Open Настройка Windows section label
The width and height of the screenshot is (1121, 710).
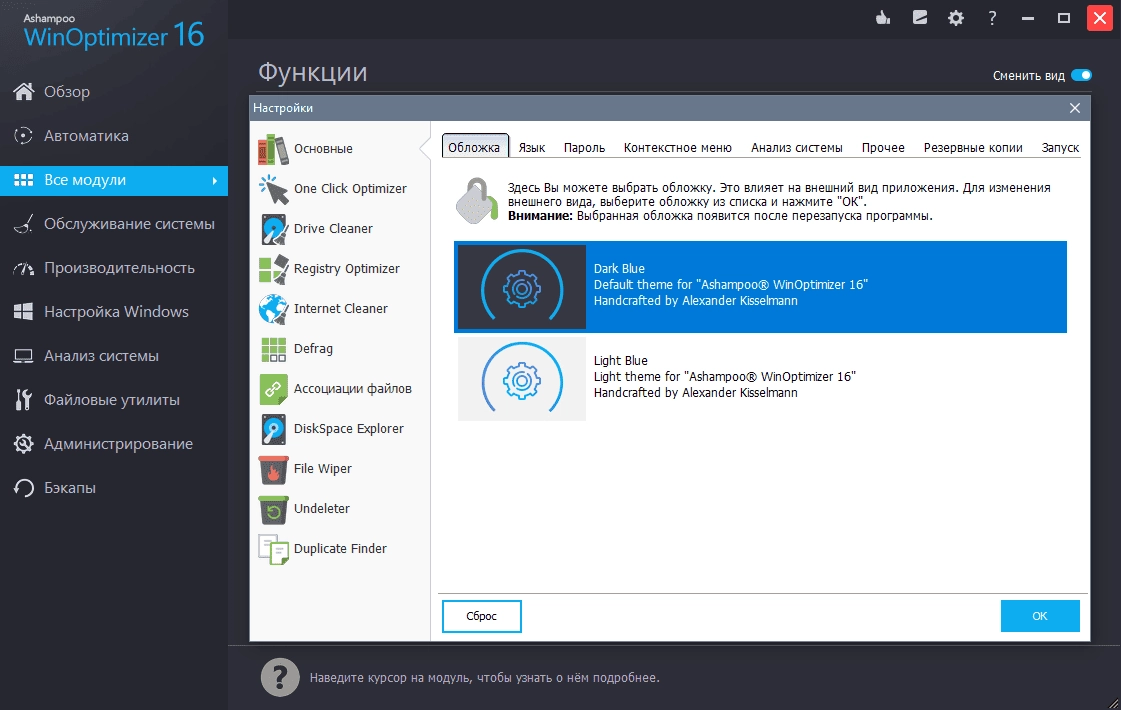tap(117, 312)
